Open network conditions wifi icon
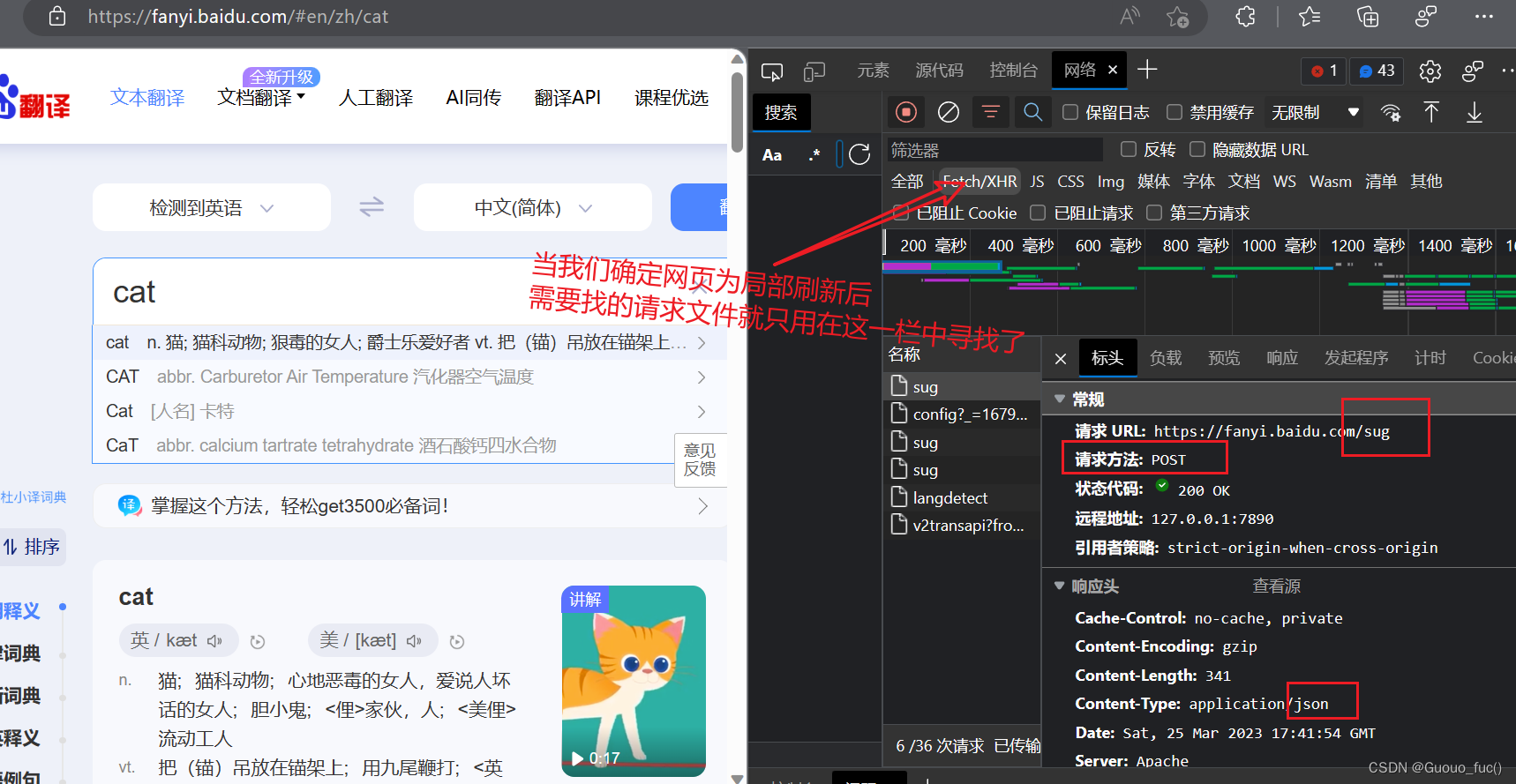Image resolution: width=1516 pixels, height=784 pixels. coord(1391,112)
